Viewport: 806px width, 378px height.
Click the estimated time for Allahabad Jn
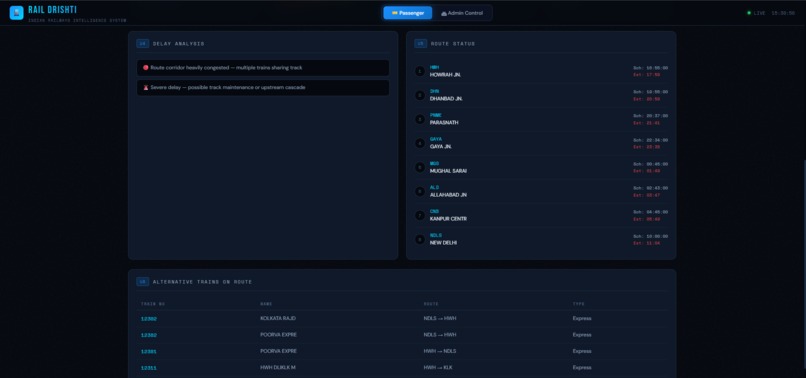[647, 195]
